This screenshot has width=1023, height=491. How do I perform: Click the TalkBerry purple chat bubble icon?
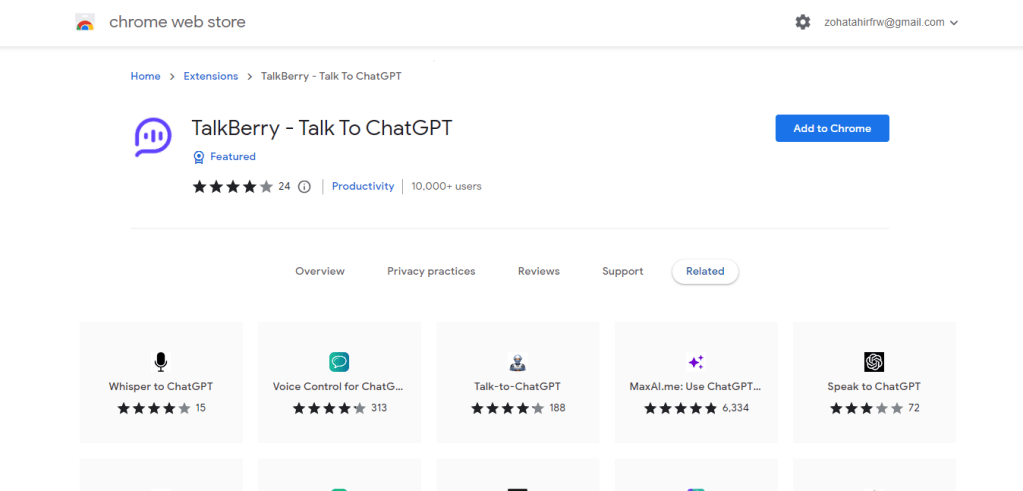[154, 137]
